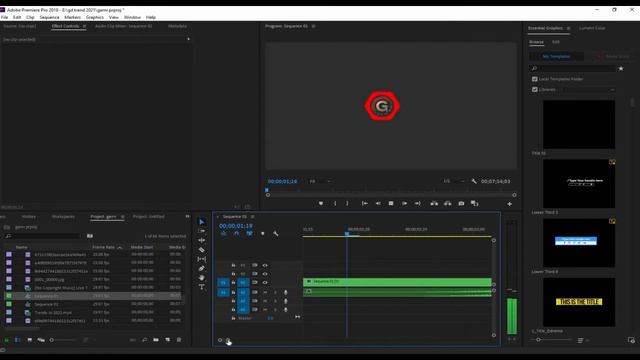640x360 pixels.
Task: Click the Lift button
Action: click(x=434, y=203)
